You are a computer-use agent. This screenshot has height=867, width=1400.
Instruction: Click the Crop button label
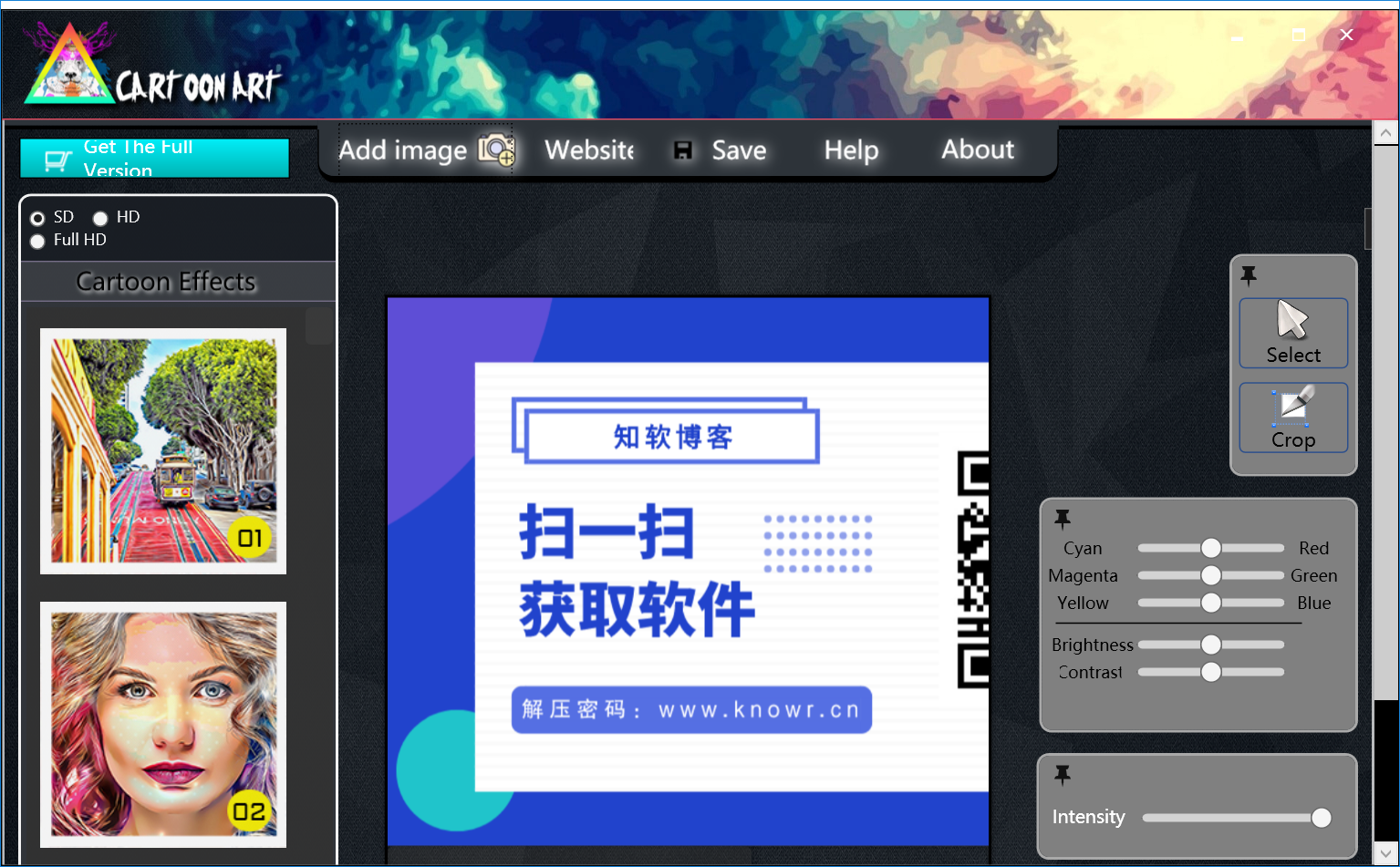pyautogui.click(x=1293, y=439)
